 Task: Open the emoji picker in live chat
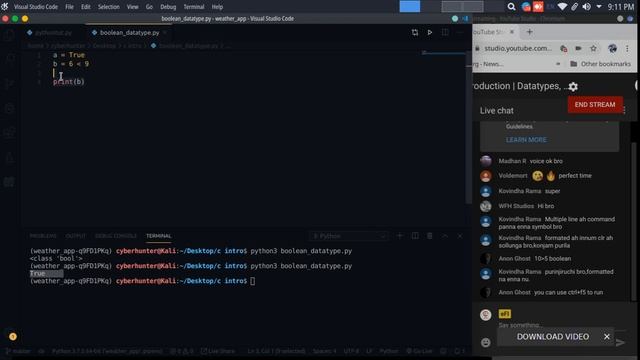click(x=485, y=342)
